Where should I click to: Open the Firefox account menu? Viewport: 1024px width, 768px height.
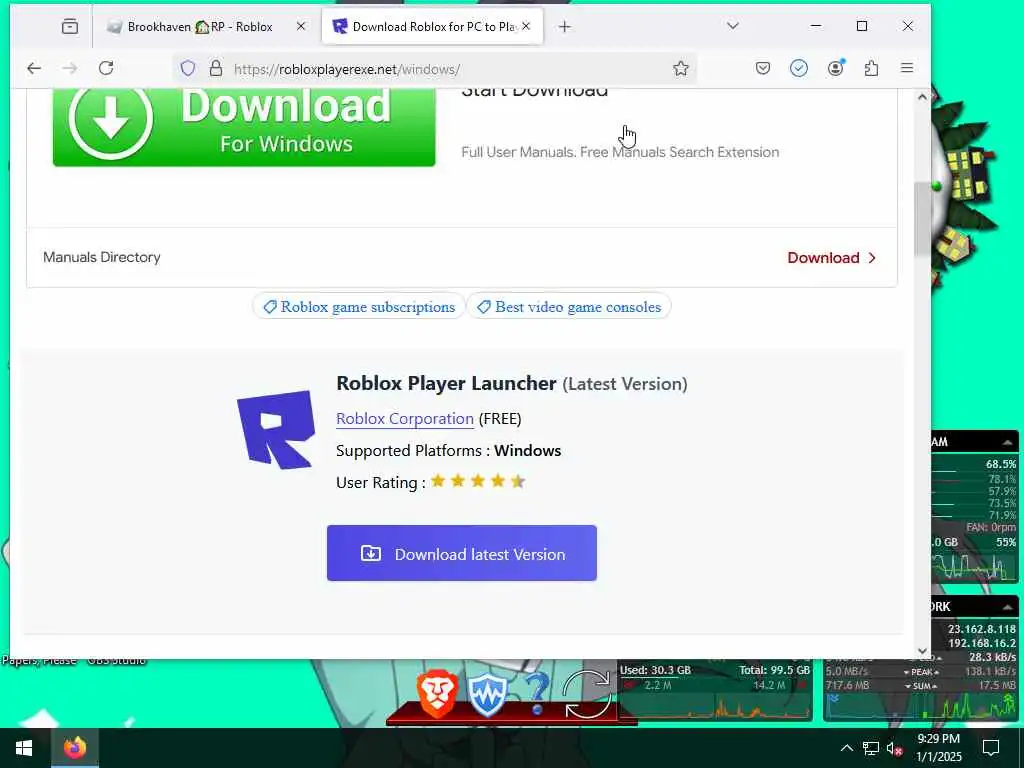pyautogui.click(x=835, y=68)
